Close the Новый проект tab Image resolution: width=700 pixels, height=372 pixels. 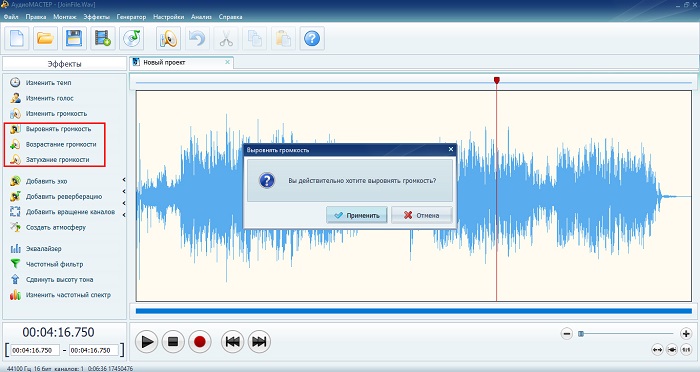tap(227, 62)
